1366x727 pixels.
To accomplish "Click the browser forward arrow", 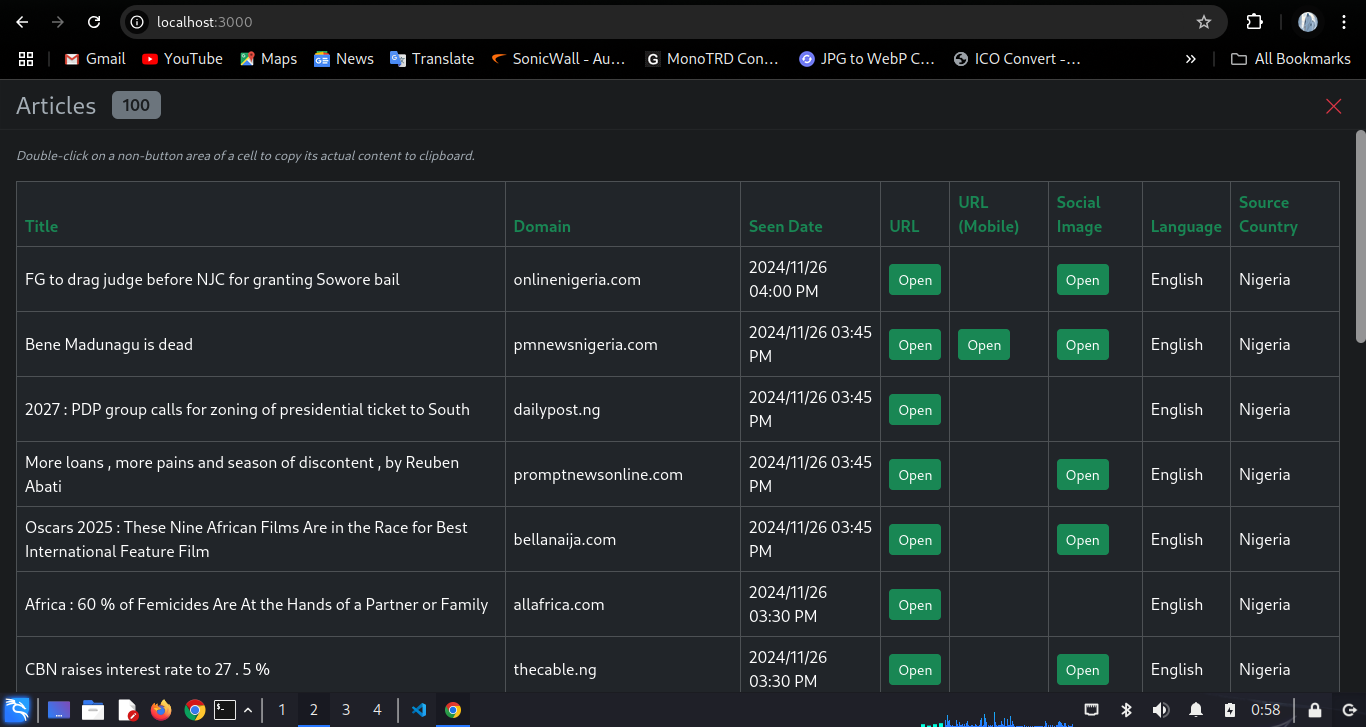I will (58, 22).
